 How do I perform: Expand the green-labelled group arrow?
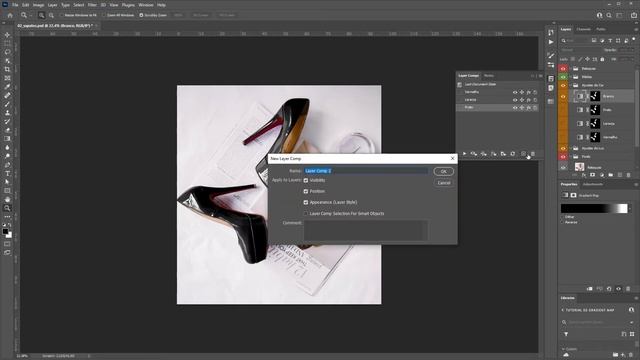pyautogui.click(x=571, y=77)
